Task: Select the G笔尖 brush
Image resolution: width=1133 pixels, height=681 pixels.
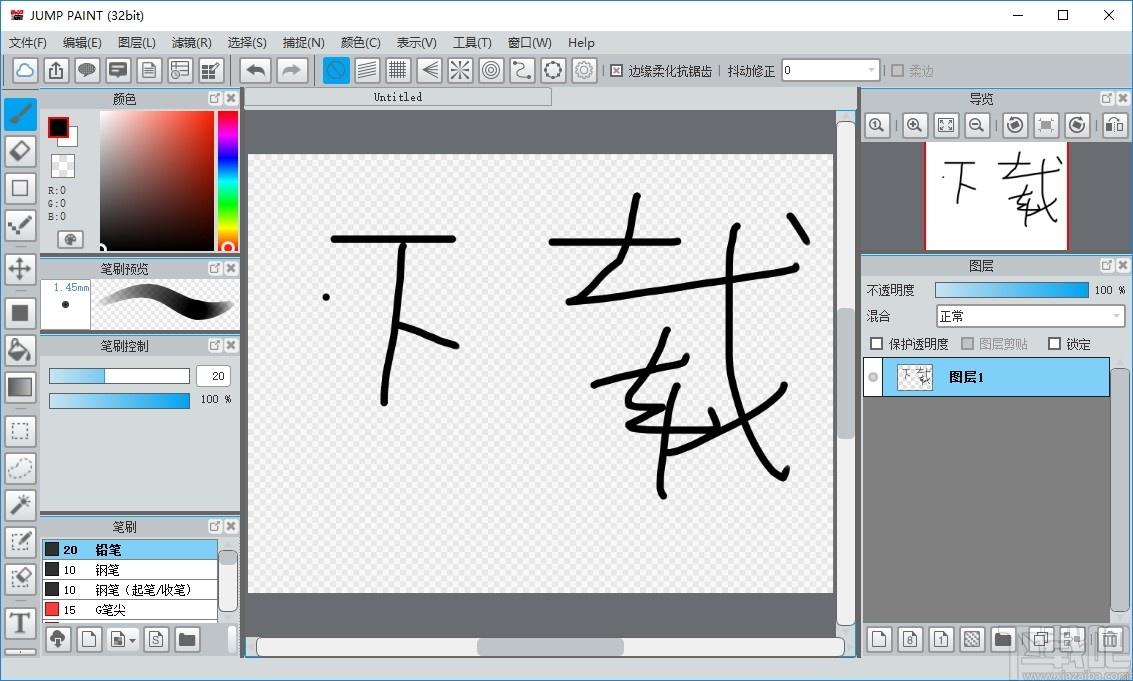Action: (130, 610)
